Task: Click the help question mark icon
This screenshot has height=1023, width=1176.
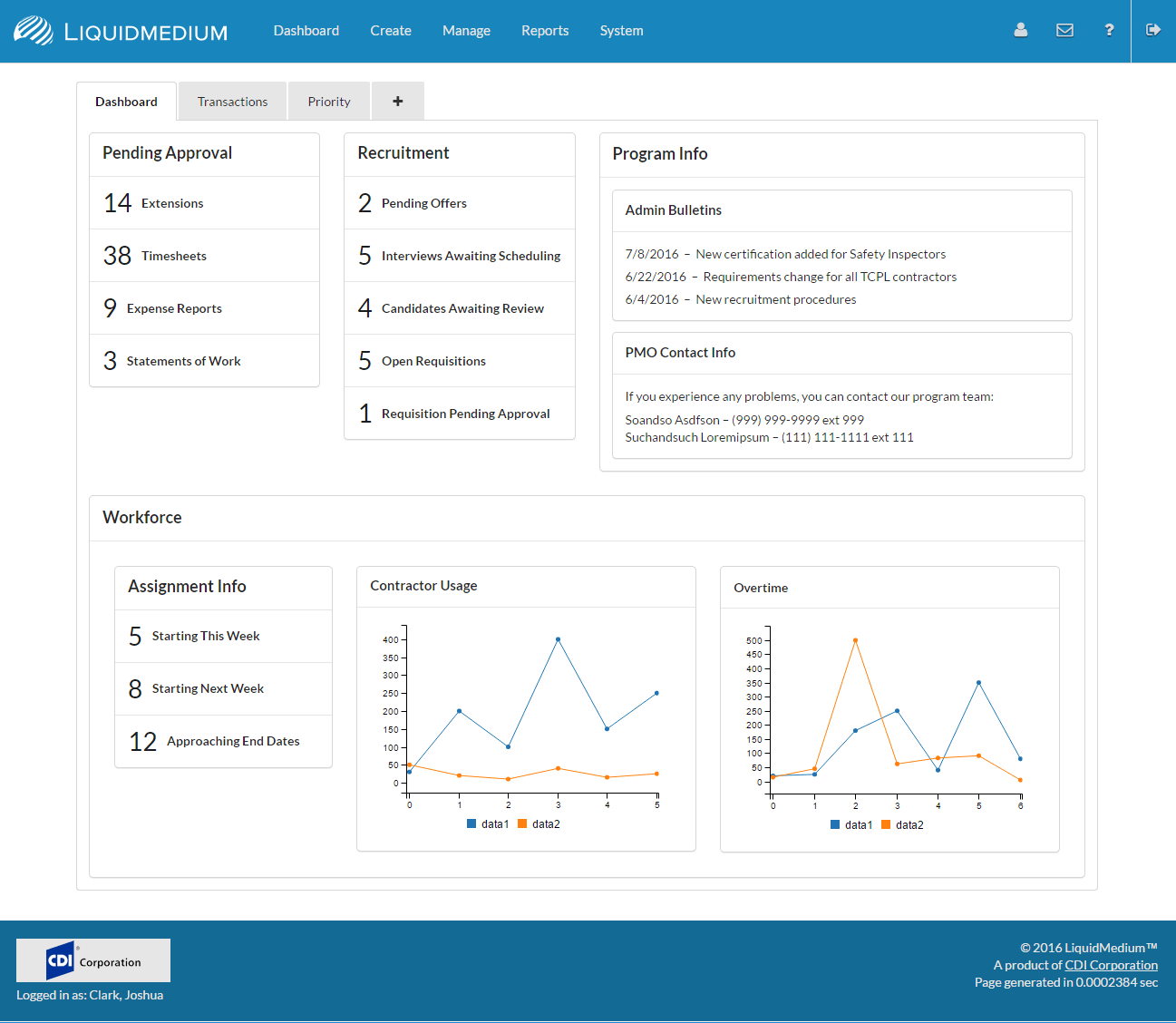Action: click(x=1108, y=30)
